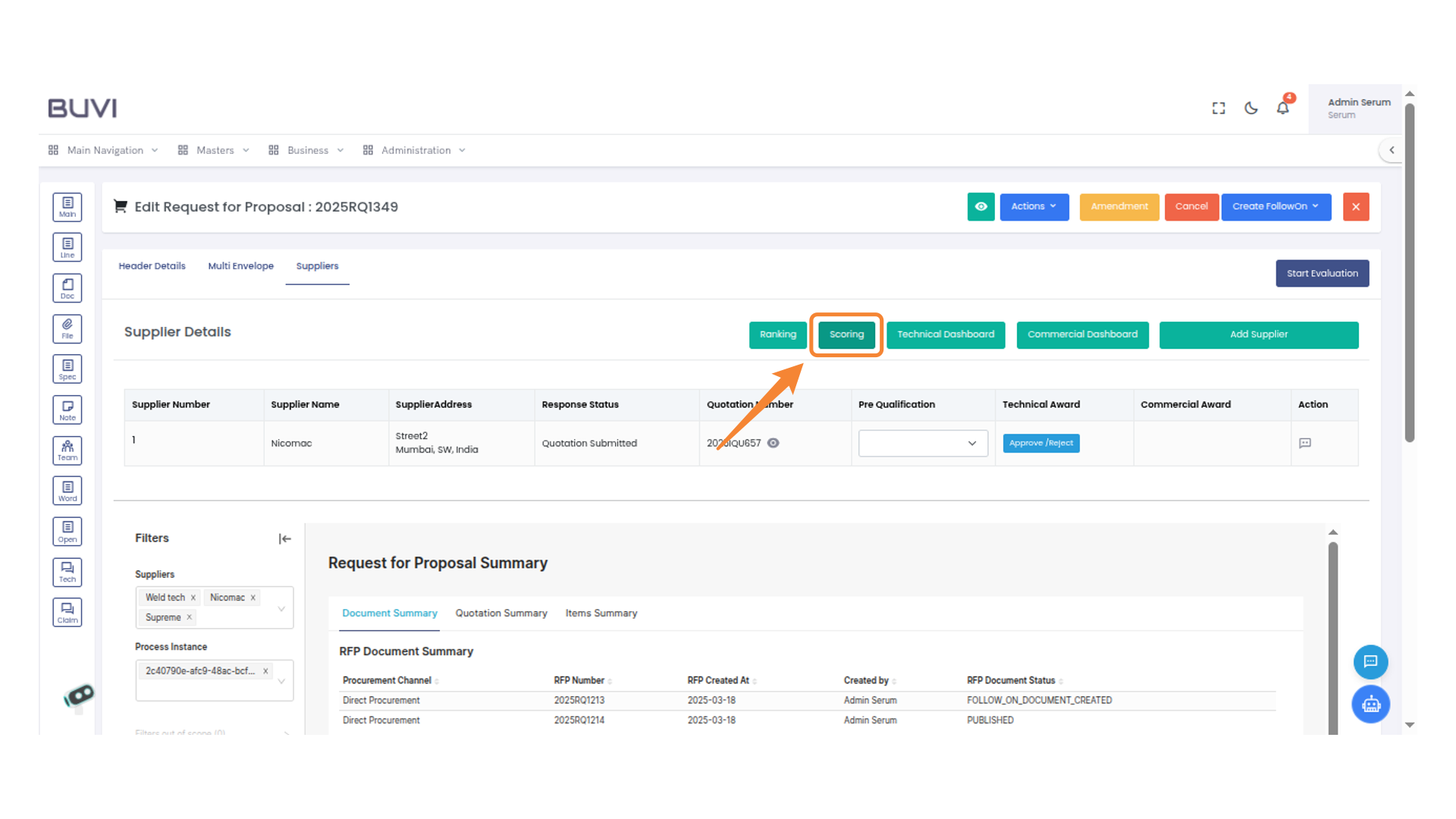
Task: Open the Doc sidebar icon
Action: click(x=67, y=288)
